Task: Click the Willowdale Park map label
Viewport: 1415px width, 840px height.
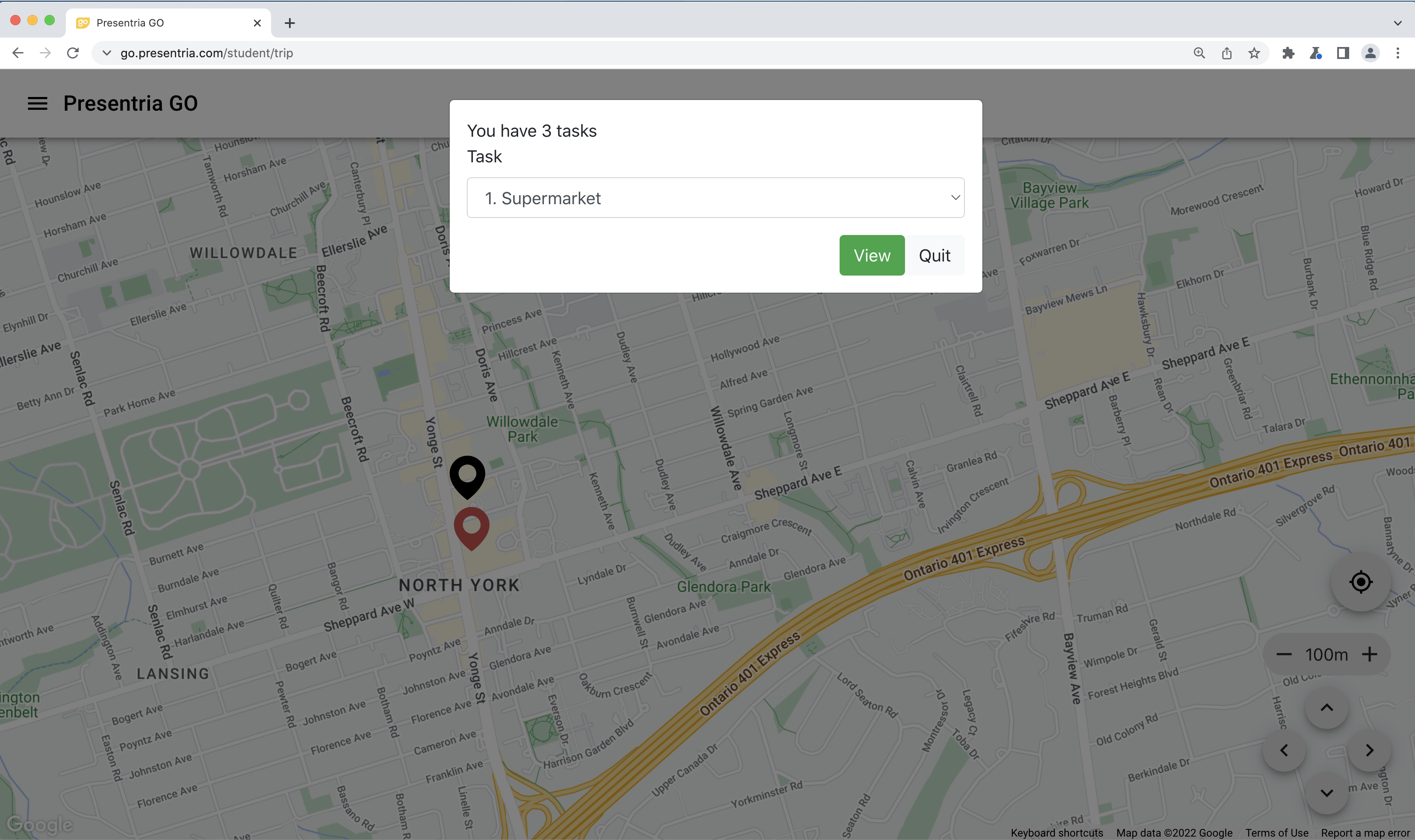Action: pyautogui.click(x=522, y=429)
